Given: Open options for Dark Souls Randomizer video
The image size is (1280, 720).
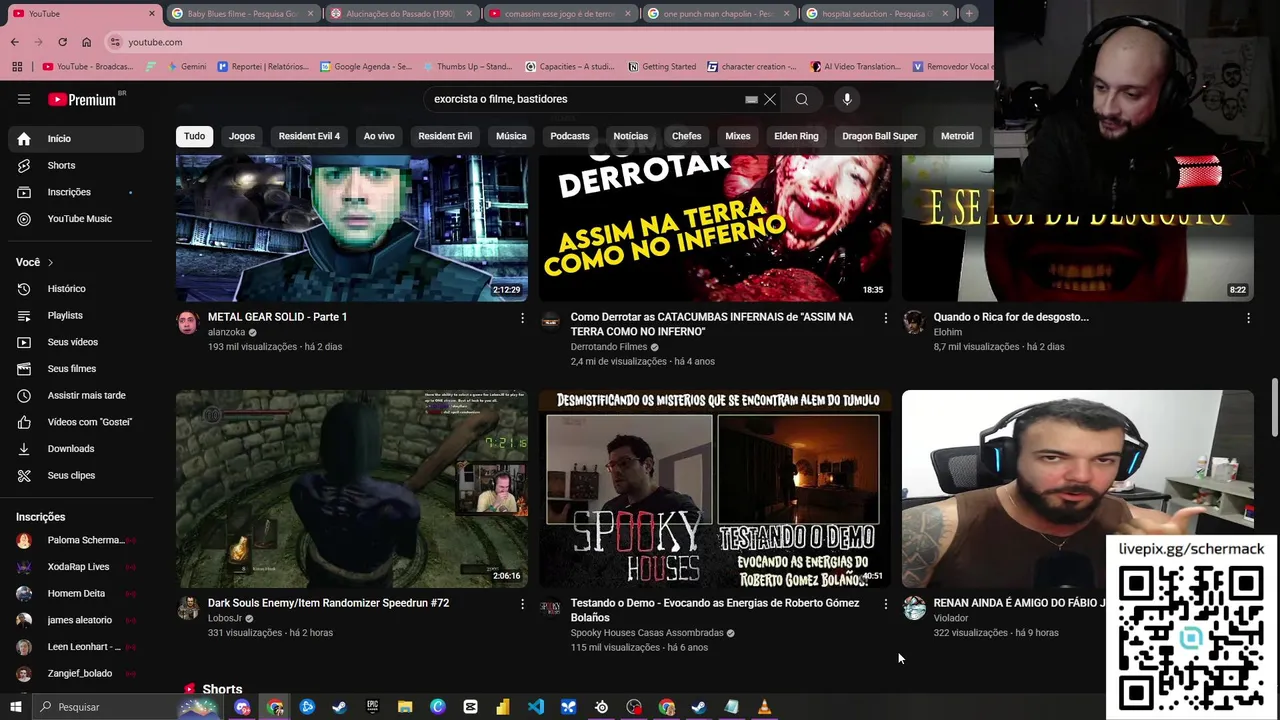Looking at the screenshot, I should [x=522, y=604].
